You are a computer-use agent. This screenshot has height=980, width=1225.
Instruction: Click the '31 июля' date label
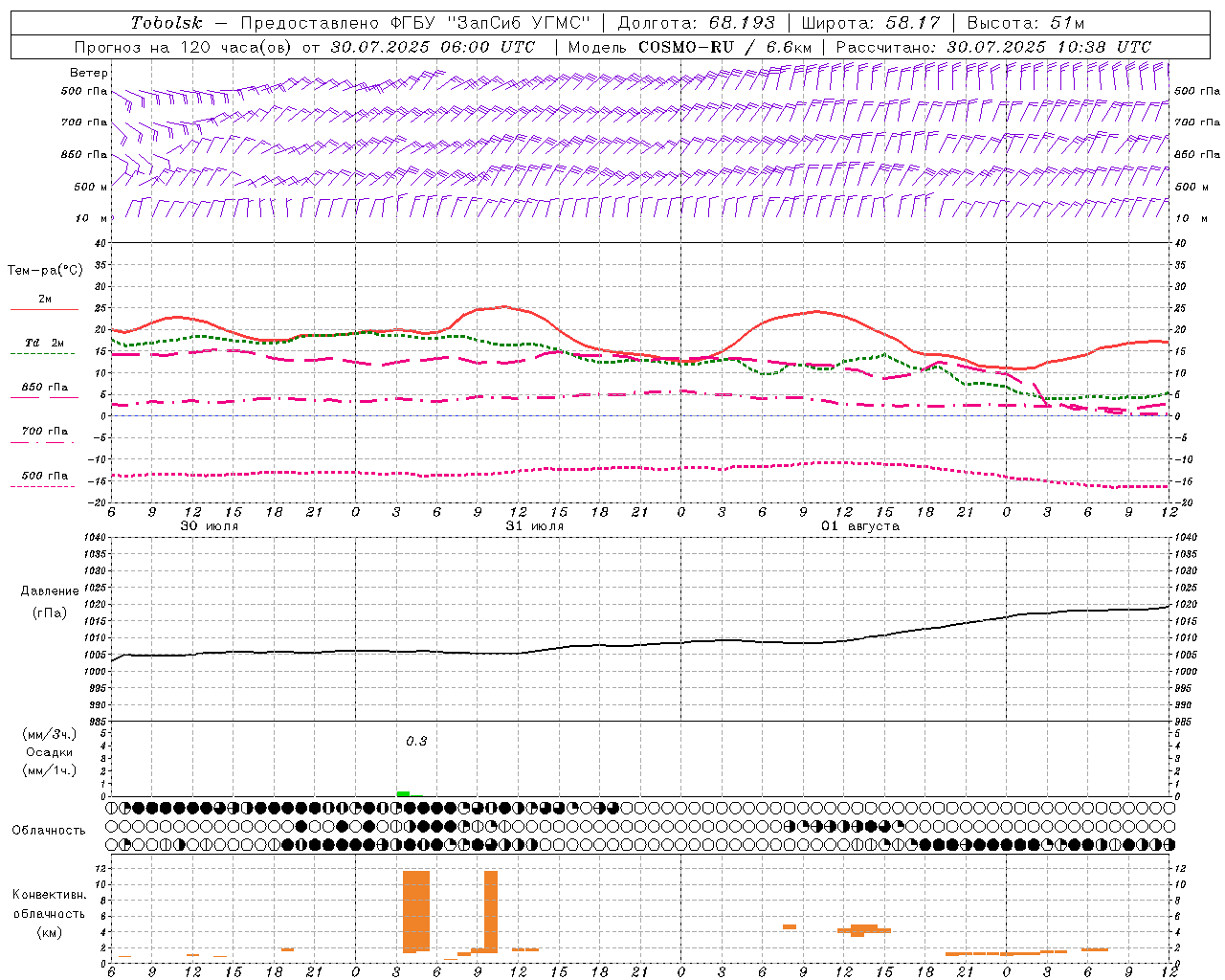point(535,526)
